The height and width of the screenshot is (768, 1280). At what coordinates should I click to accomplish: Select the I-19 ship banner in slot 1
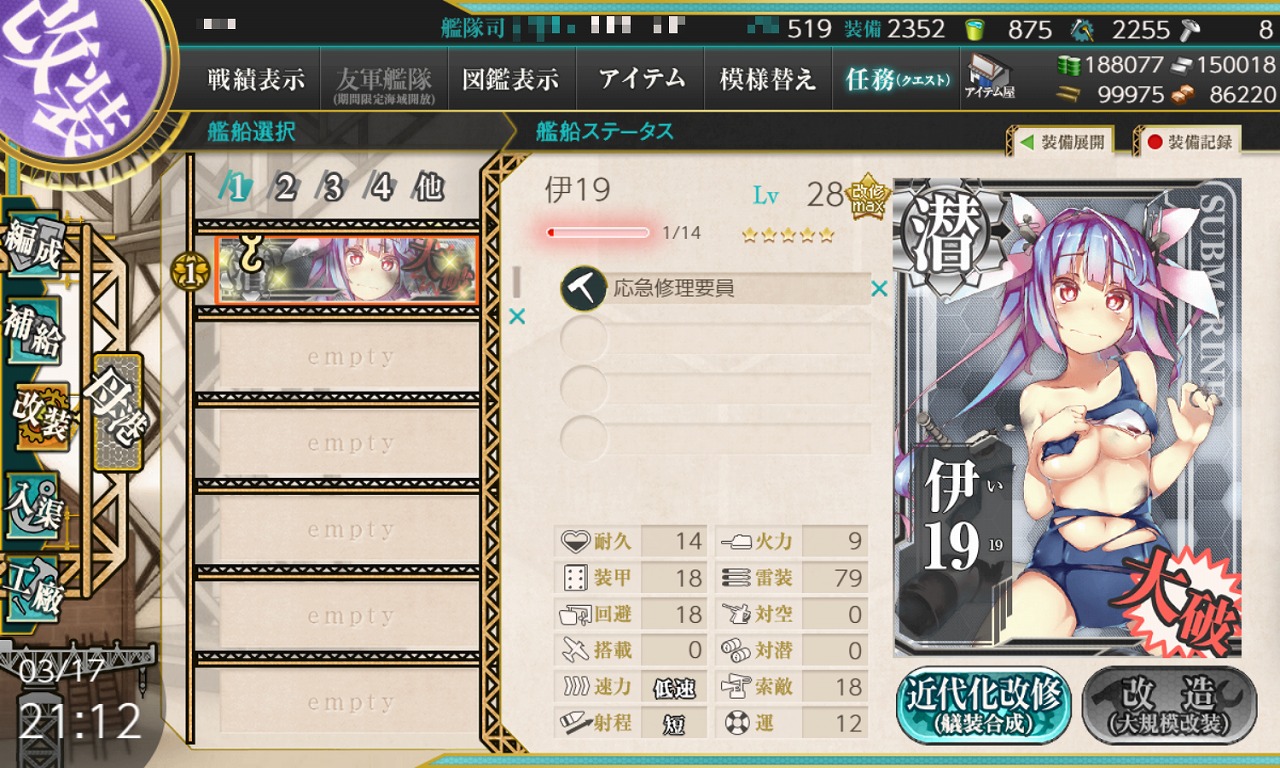pyautogui.click(x=347, y=270)
